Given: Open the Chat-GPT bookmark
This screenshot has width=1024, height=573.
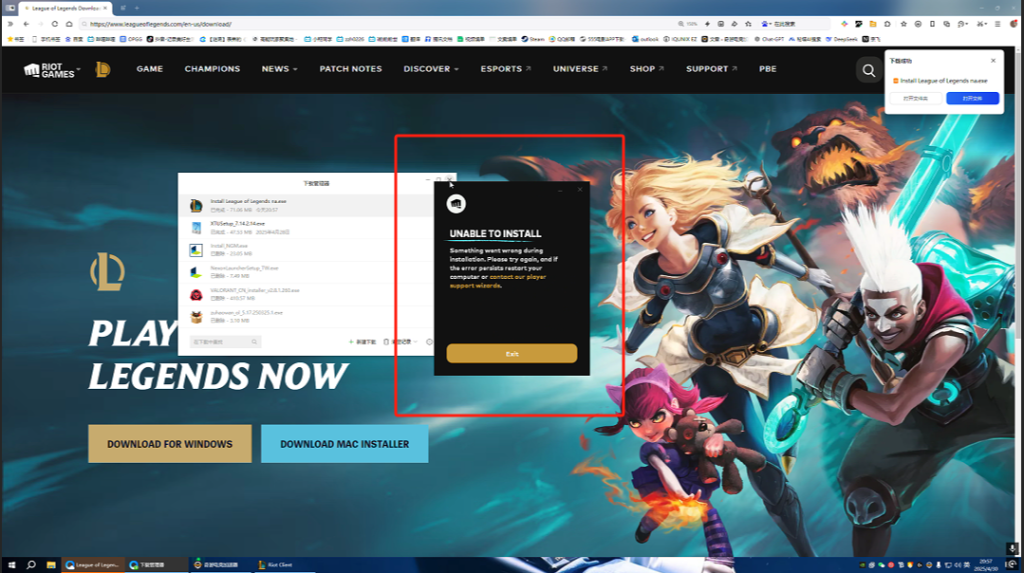Looking at the screenshot, I should click(769, 39).
